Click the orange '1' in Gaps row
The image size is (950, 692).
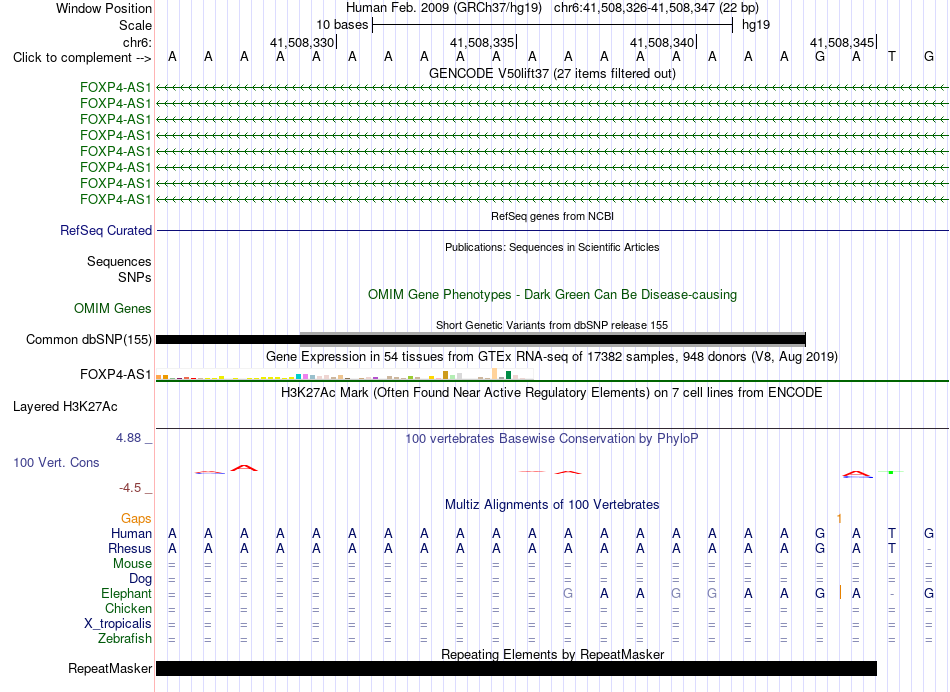(x=839, y=519)
